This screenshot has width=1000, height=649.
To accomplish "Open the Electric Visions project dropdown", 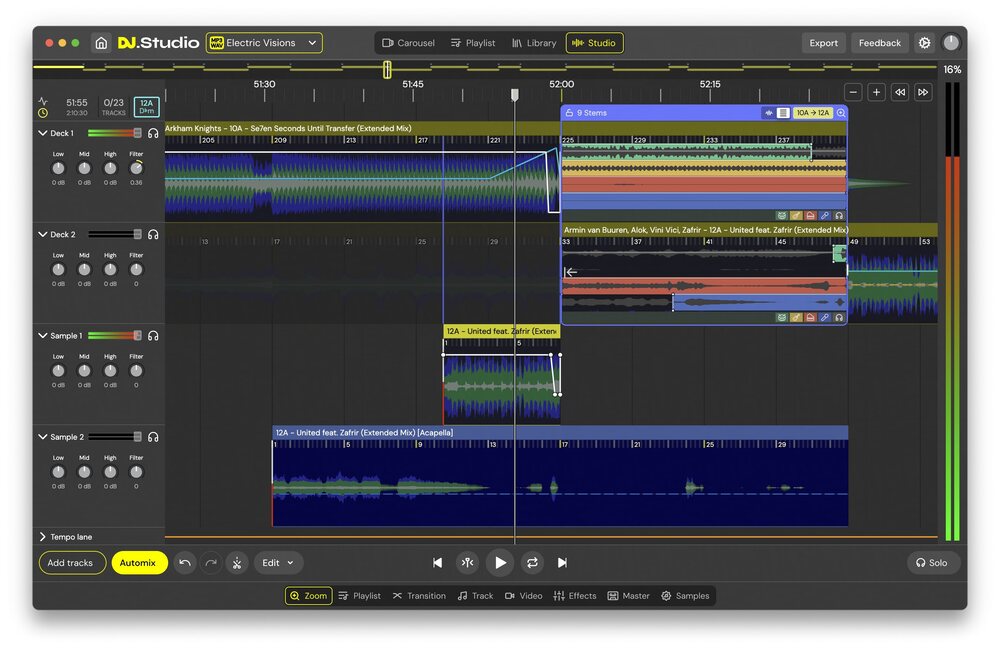I will click(x=265, y=43).
